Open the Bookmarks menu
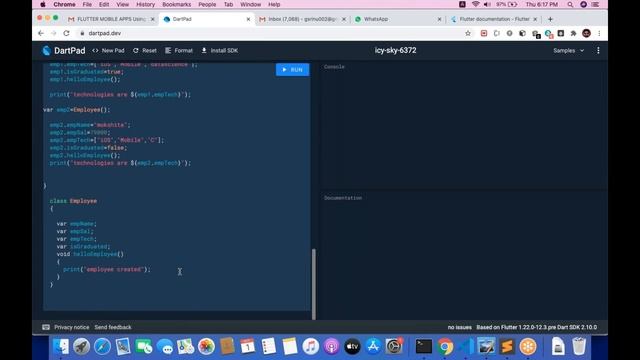The width and height of the screenshot is (640, 360). coord(176,4)
